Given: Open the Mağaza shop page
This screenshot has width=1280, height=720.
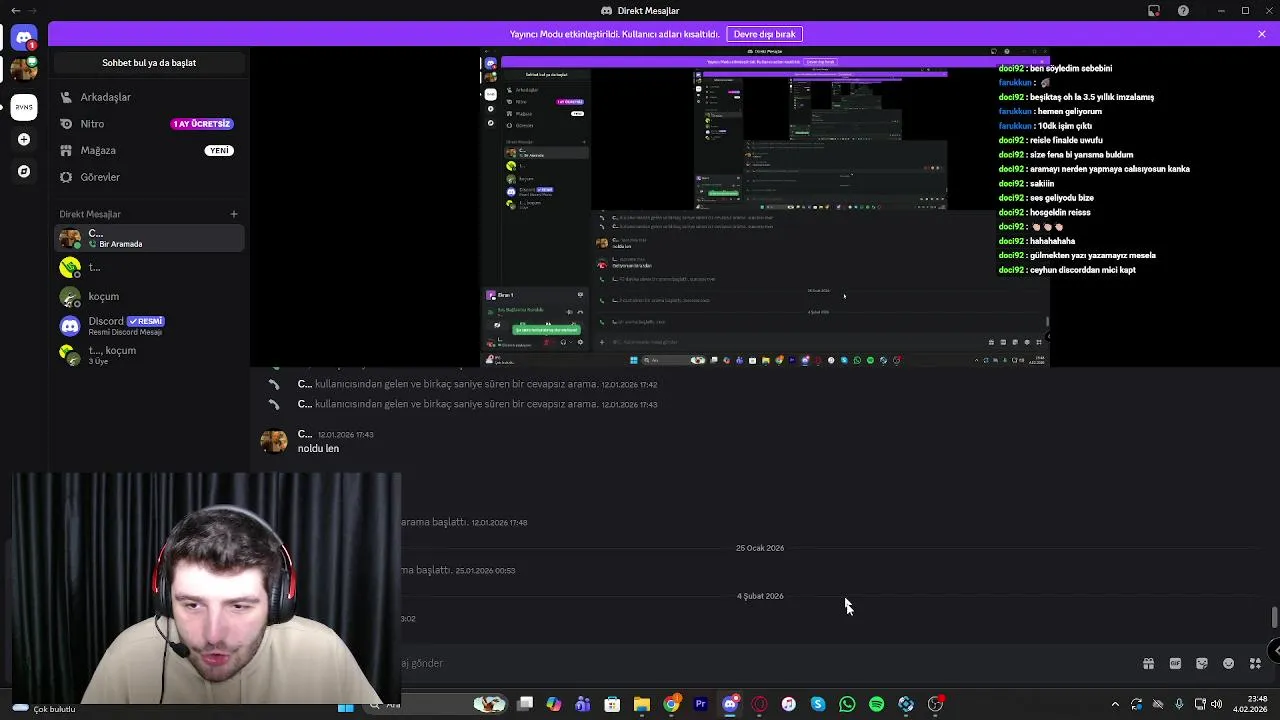Looking at the screenshot, I should coord(148,150).
